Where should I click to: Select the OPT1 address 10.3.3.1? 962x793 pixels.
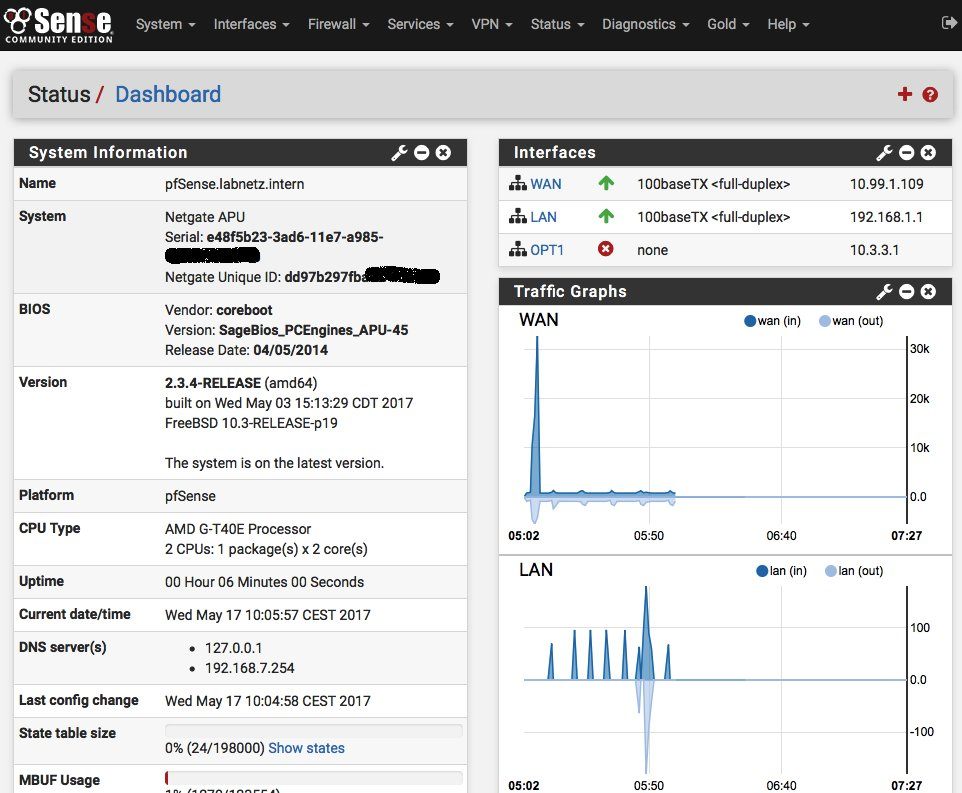874,250
